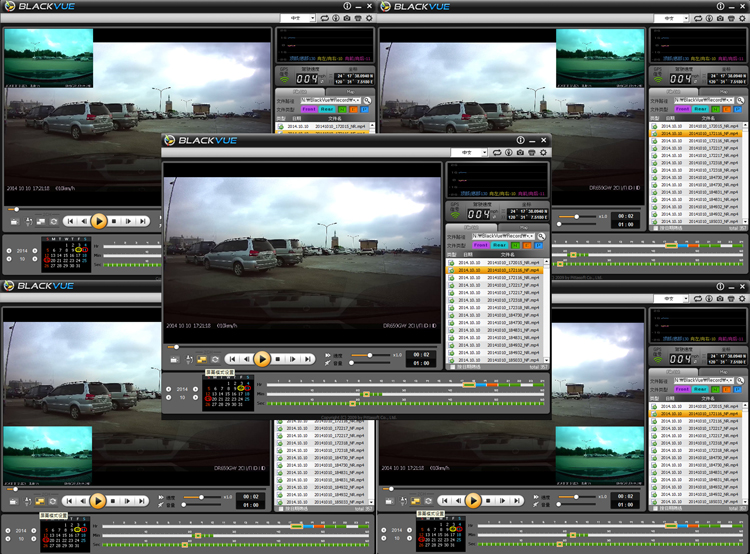Click the Play button in the center window
750x554 pixels.
click(261, 358)
